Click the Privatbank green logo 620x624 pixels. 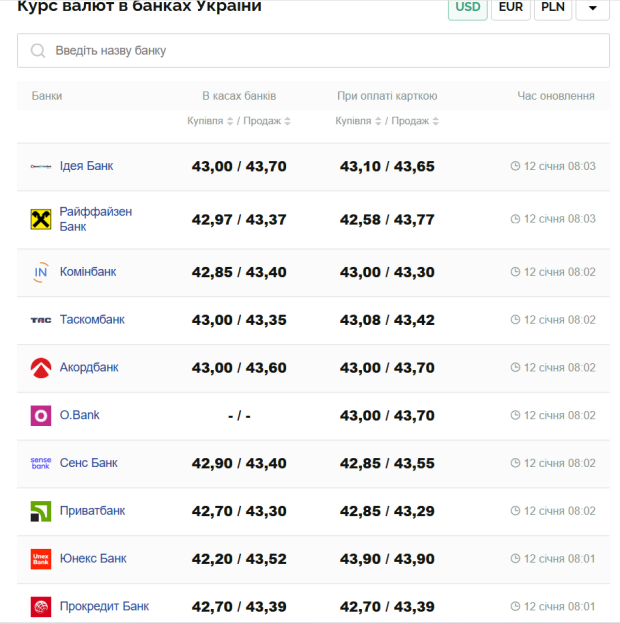click(41, 511)
